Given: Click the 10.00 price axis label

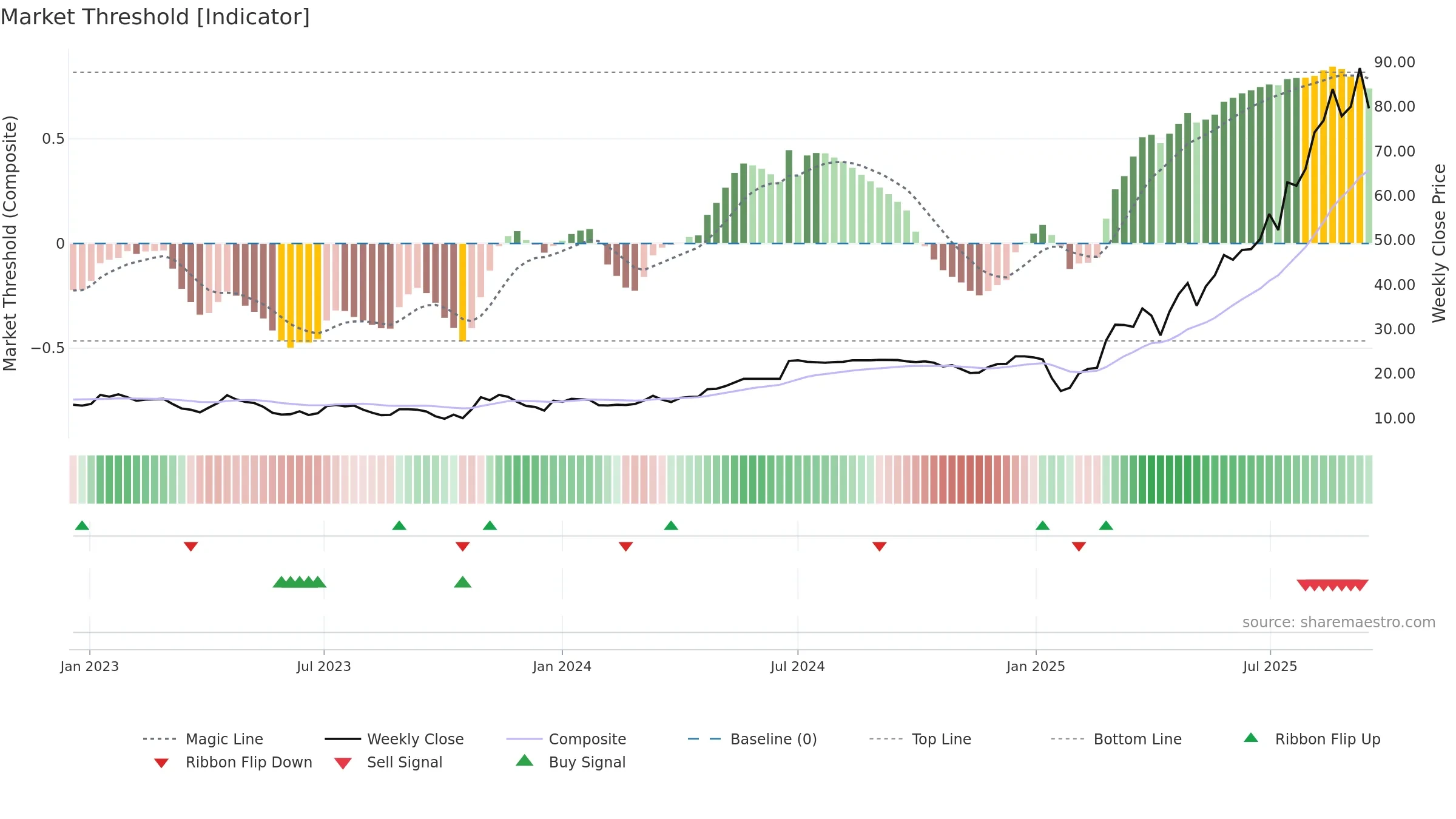Looking at the screenshot, I should click(x=1395, y=418).
